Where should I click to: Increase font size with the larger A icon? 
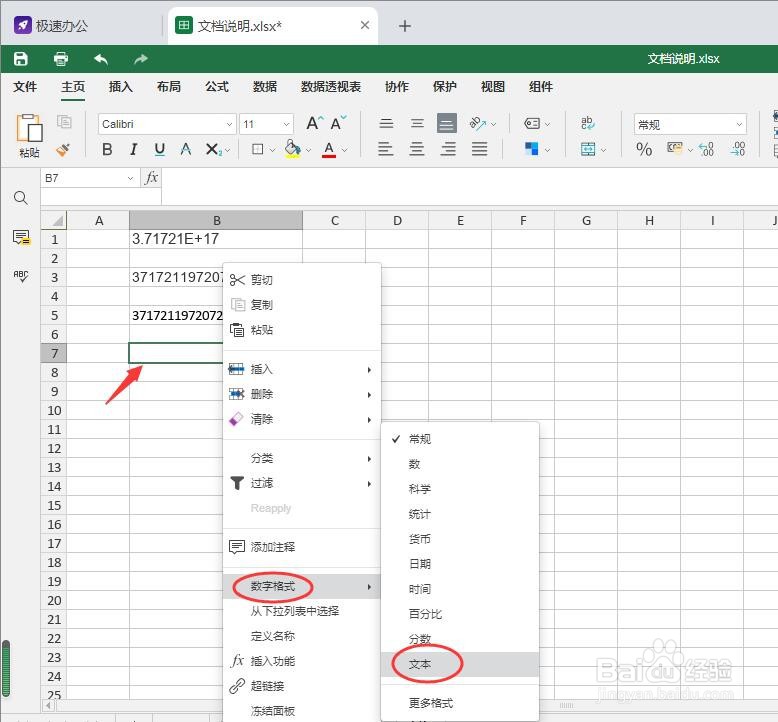click(x=314, y=123)
